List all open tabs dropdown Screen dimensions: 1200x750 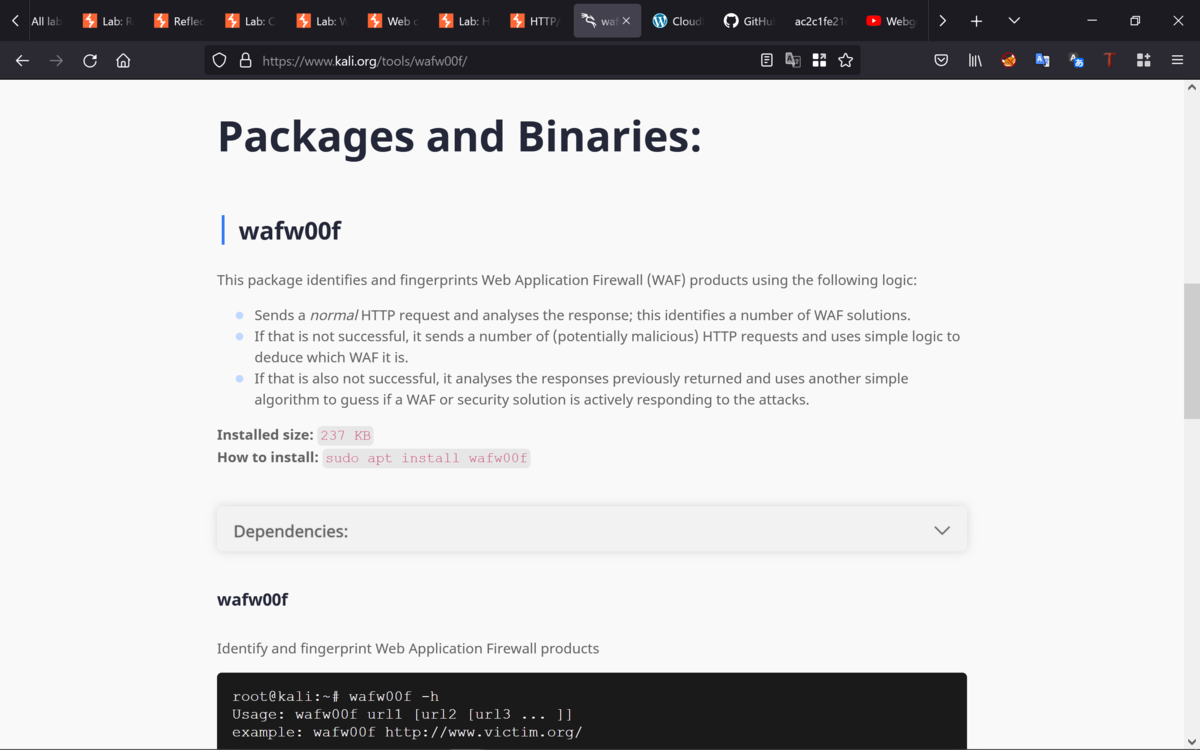1014,21
